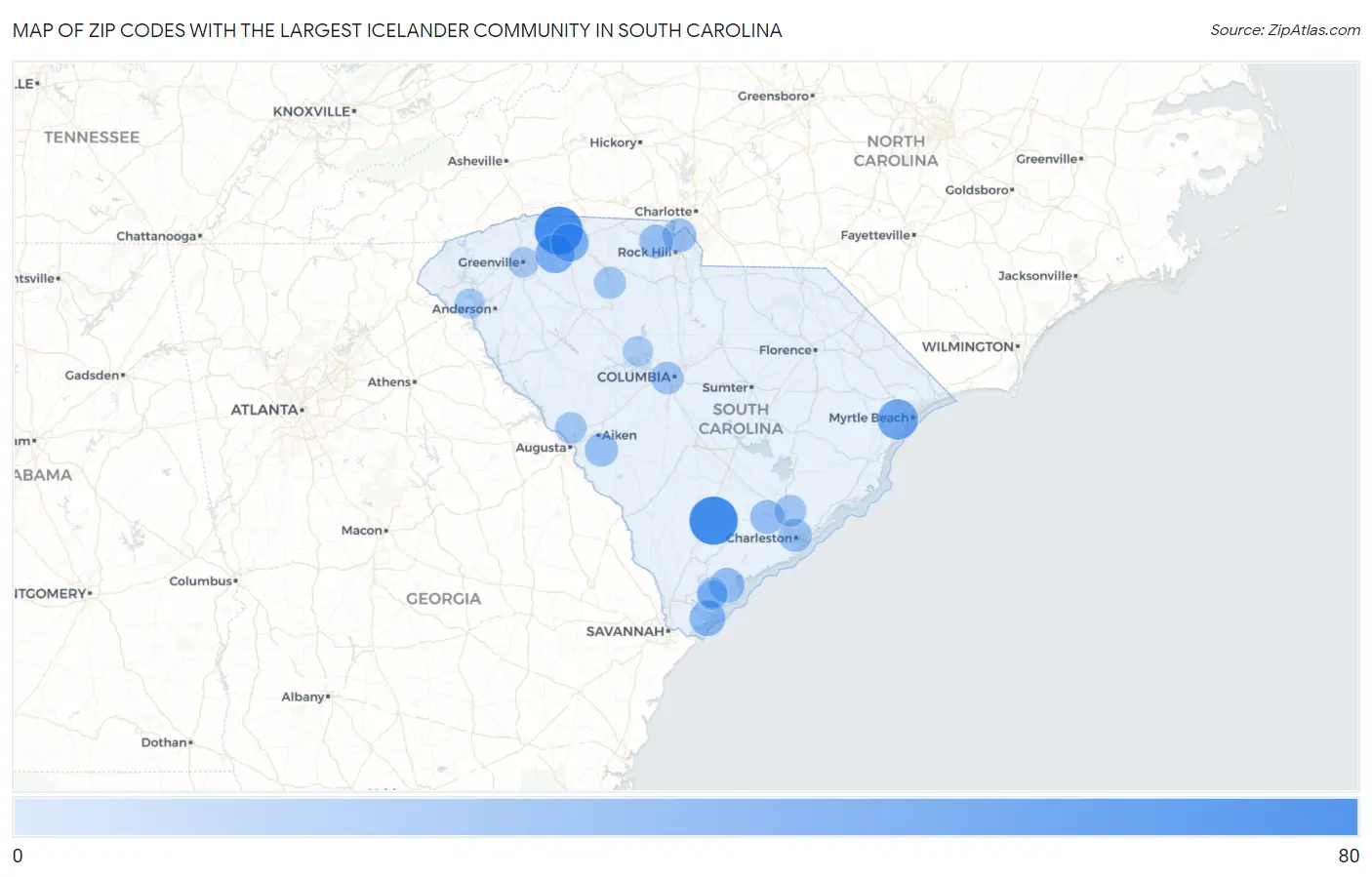The image size is (1372, 877).
Task: Click the NORTH CAROLINA state label
Action: click(x=896, y=151)
